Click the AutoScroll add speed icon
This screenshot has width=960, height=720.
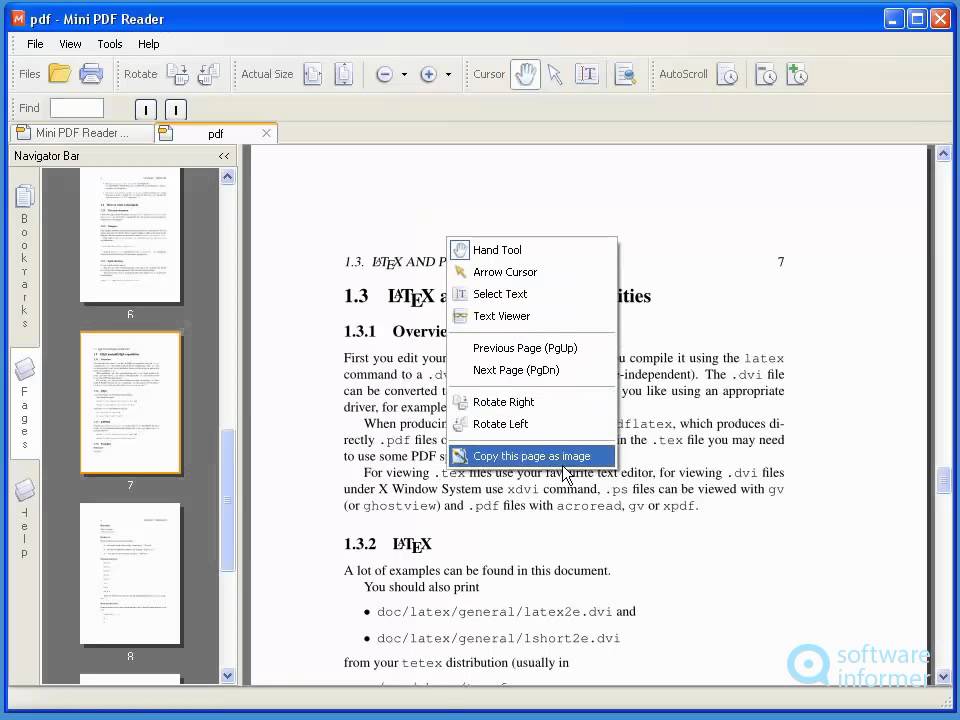[x=797, y=75]
